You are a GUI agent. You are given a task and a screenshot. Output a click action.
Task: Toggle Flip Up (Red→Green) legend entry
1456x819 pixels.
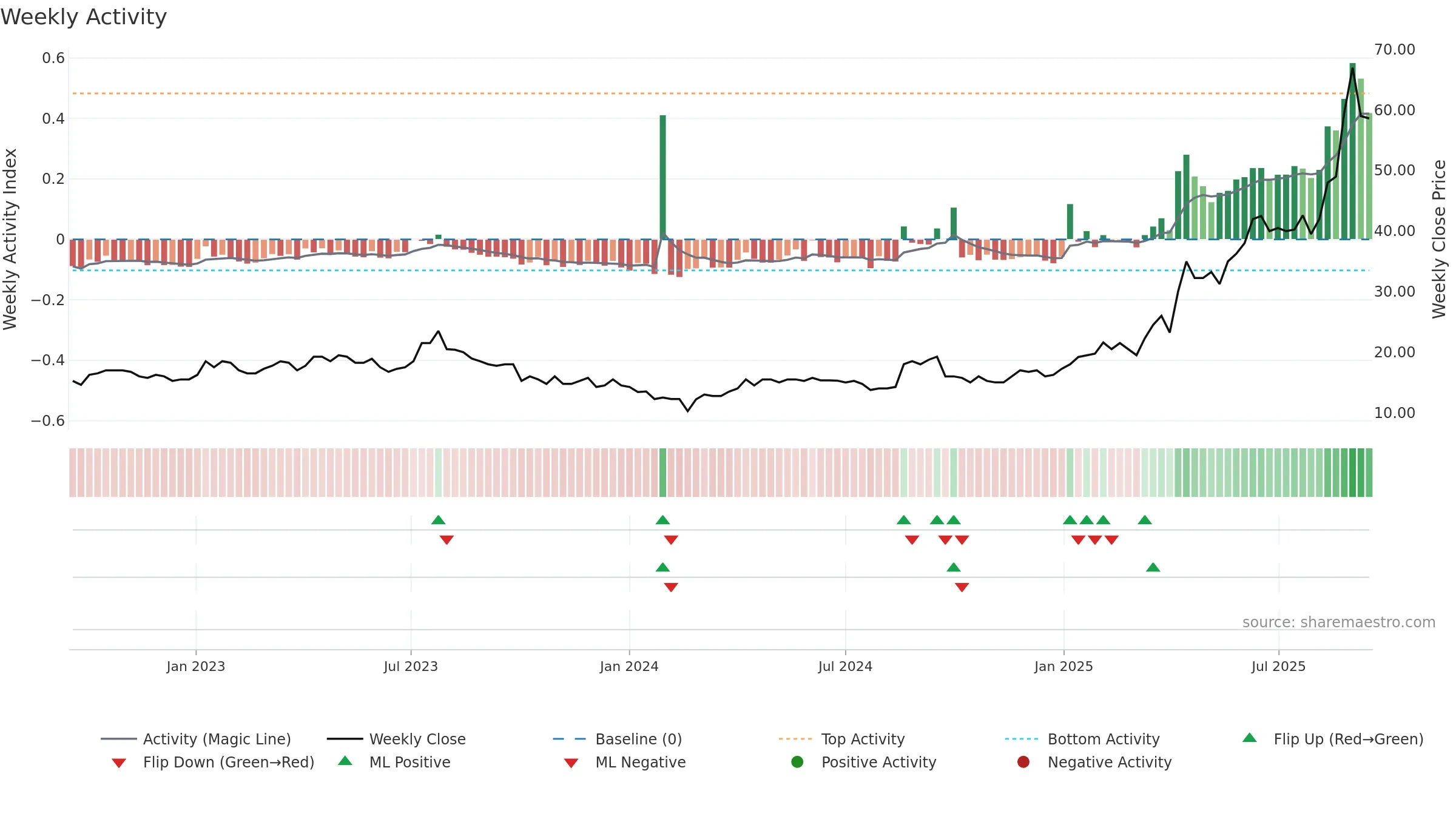pyautogui.click(x=1333, y=739)
